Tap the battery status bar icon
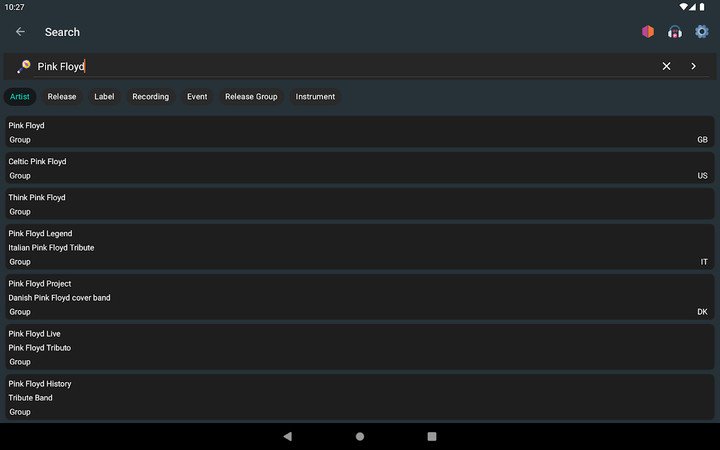The height and width of the screenshot is (450, 720). [702, 7]
